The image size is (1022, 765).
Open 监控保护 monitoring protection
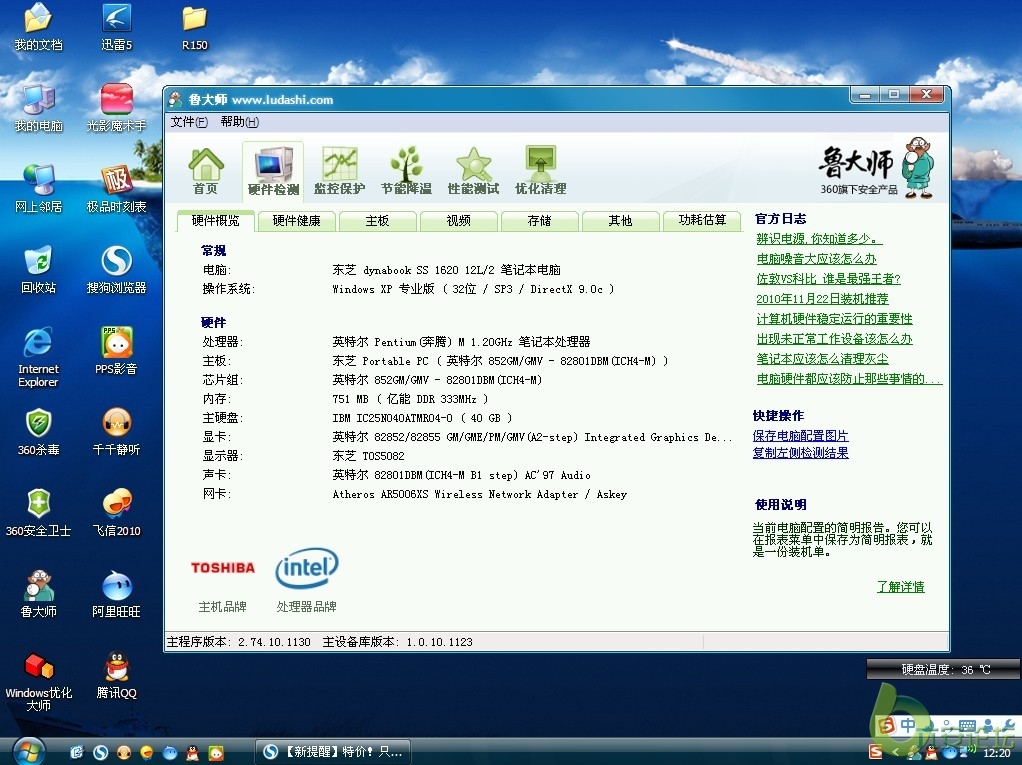click(339, 168)
